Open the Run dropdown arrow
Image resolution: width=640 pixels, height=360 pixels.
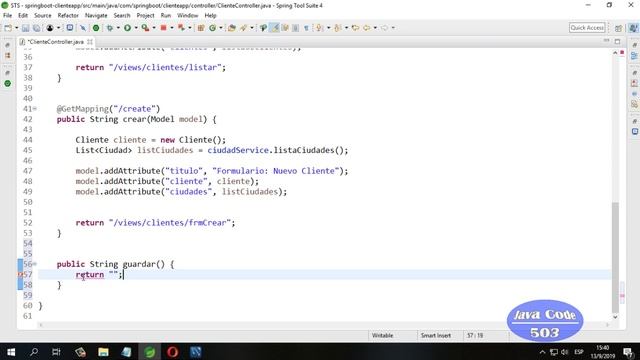(x=136, y=28)
